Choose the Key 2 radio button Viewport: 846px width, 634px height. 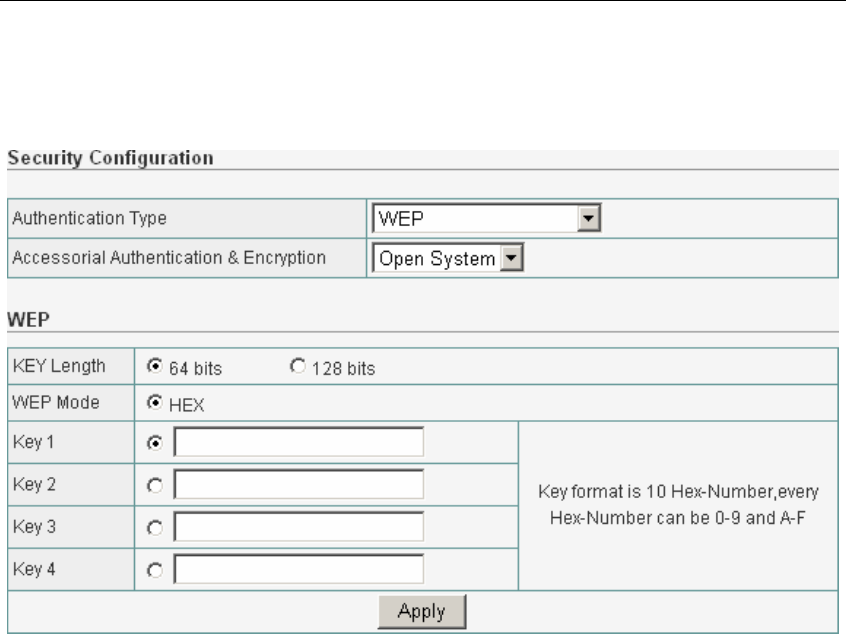(x=153, y=485)
